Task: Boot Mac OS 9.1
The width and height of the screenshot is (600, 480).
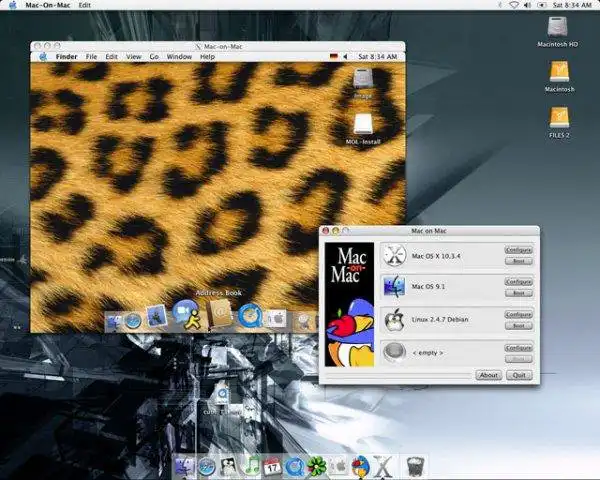Action: coord(518,293)
